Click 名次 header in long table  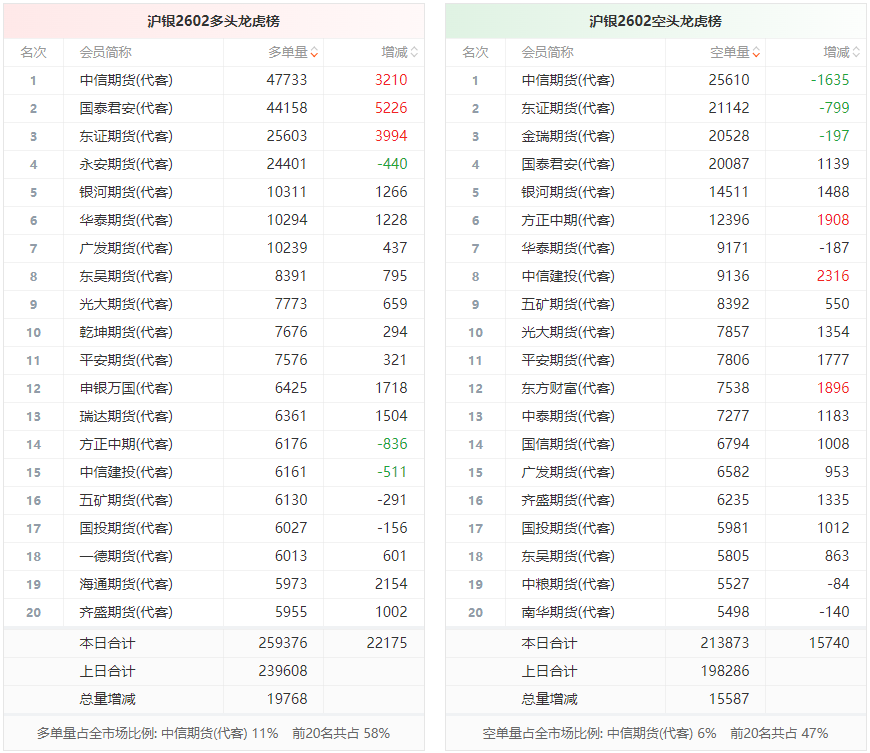[33, 53]
